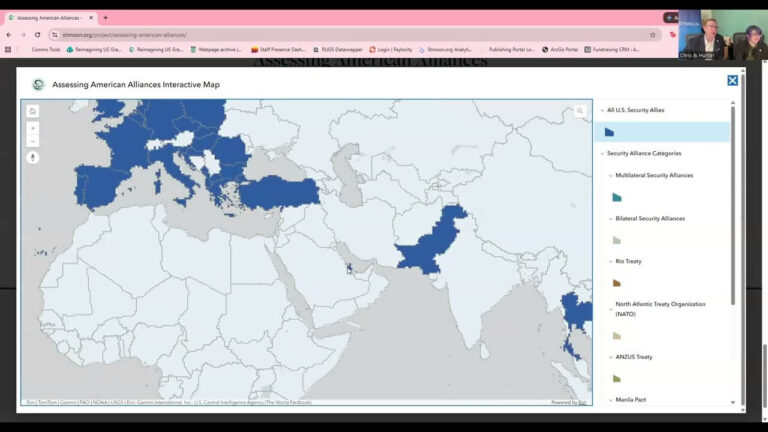Zoom out with the map minus button

point(33,141)
